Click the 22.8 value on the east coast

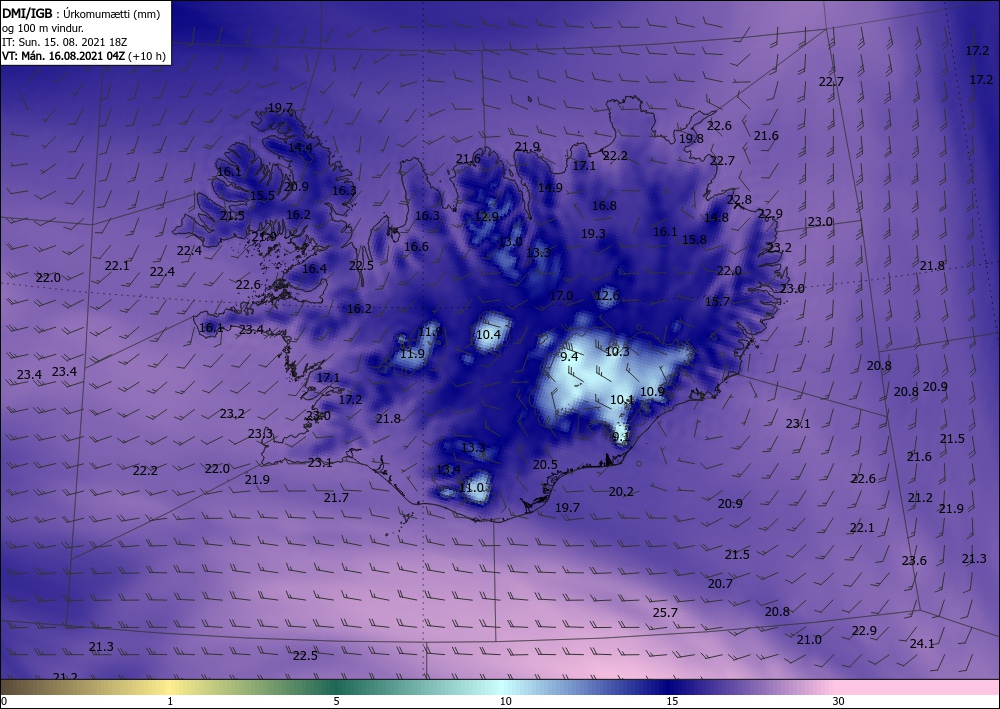coord(739,200)
